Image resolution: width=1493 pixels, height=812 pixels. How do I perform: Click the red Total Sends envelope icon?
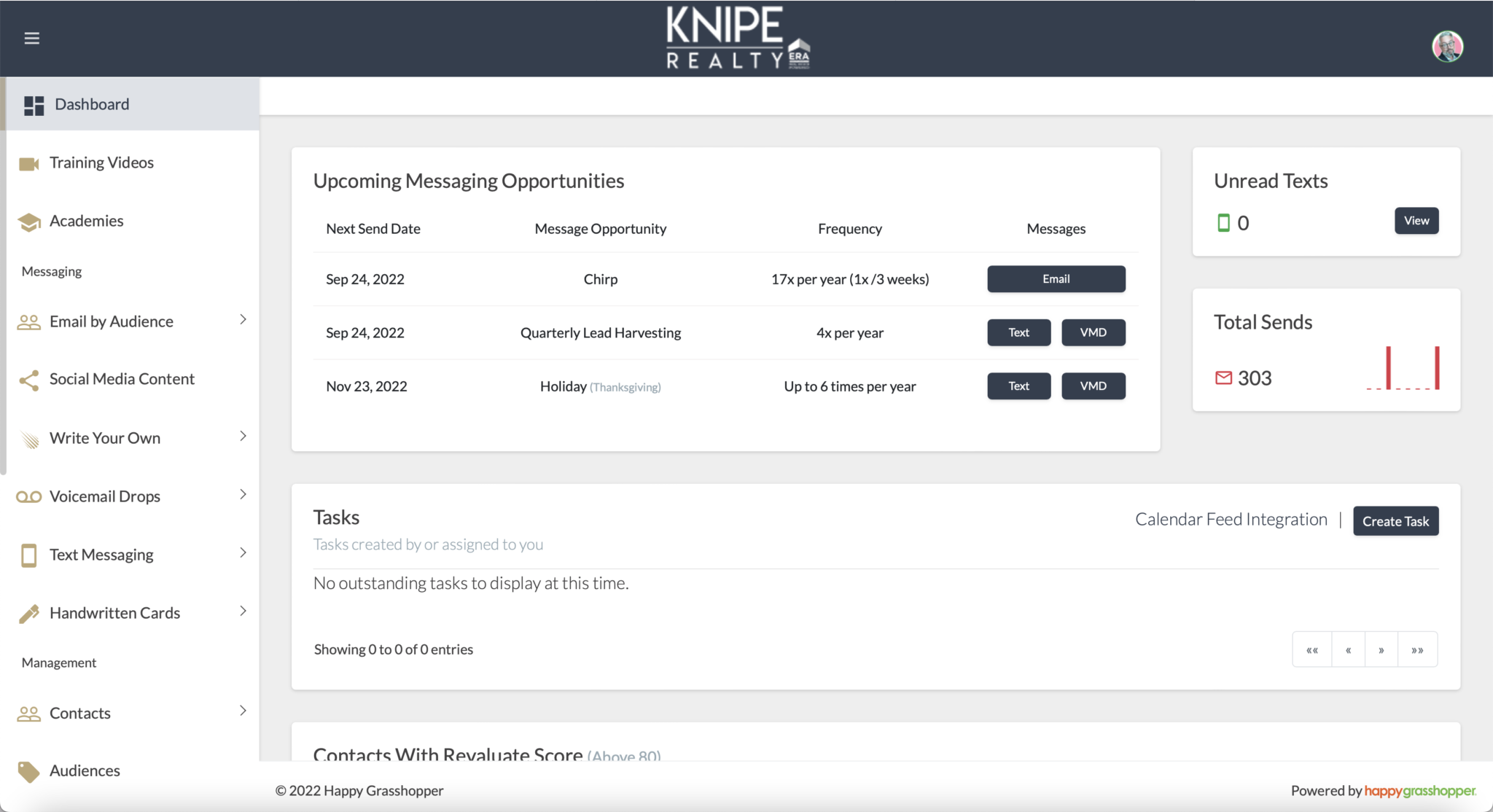(1223, 378)
